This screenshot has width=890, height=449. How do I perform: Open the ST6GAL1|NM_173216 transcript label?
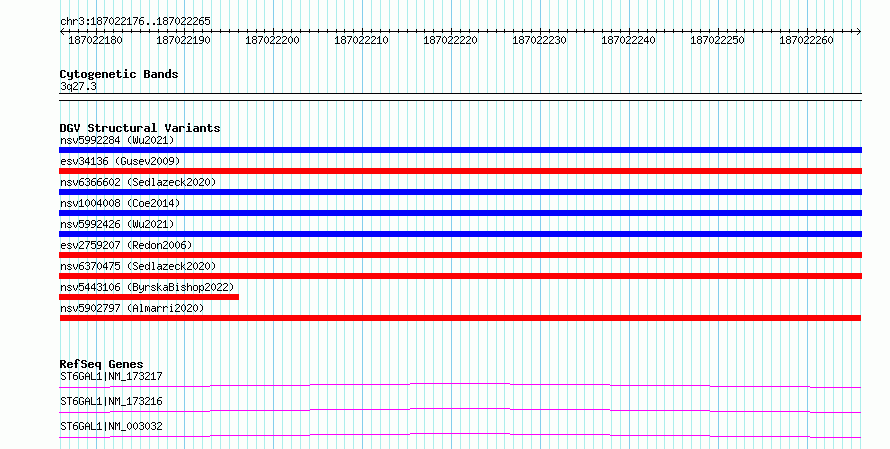(x=111, y=401)
